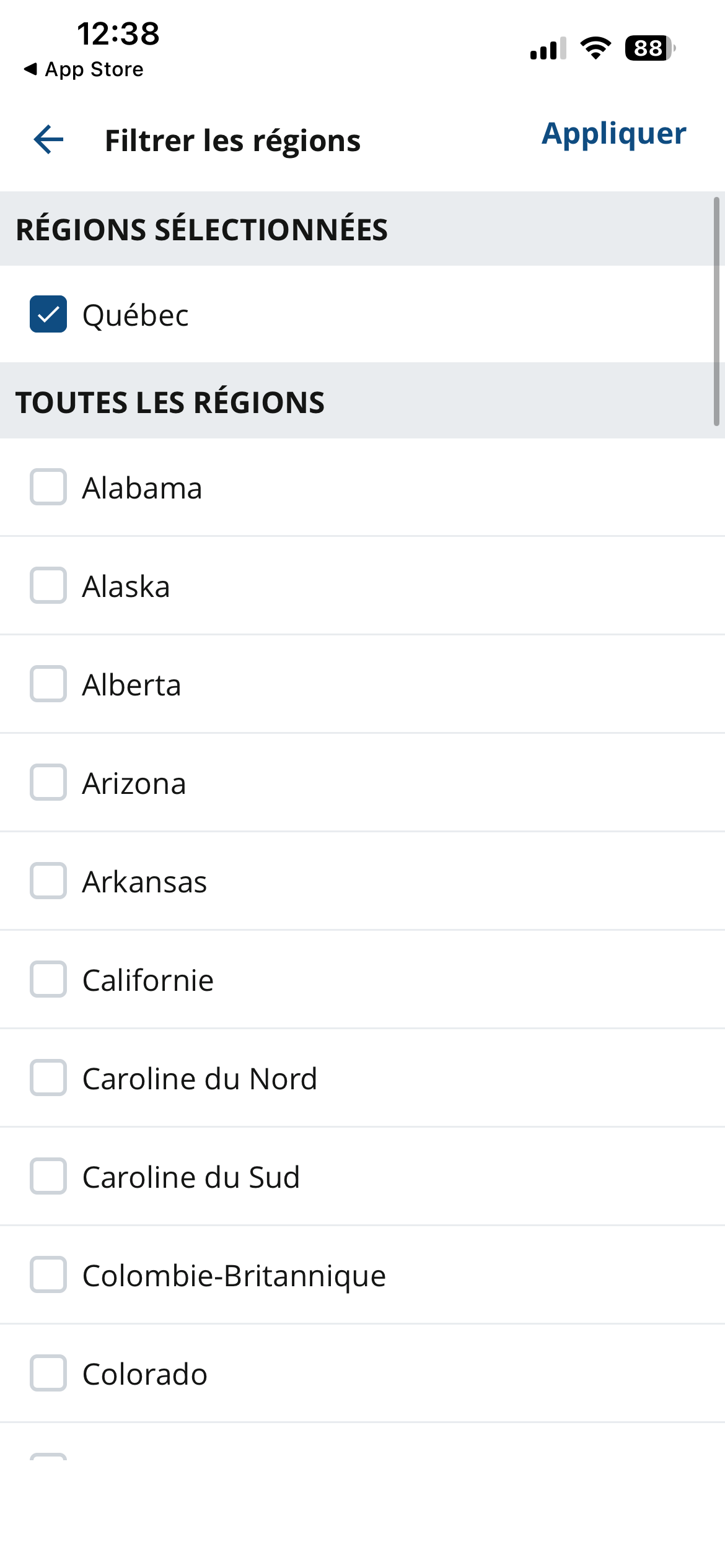Check the Caroline du Sud box

click(48, 1177)
